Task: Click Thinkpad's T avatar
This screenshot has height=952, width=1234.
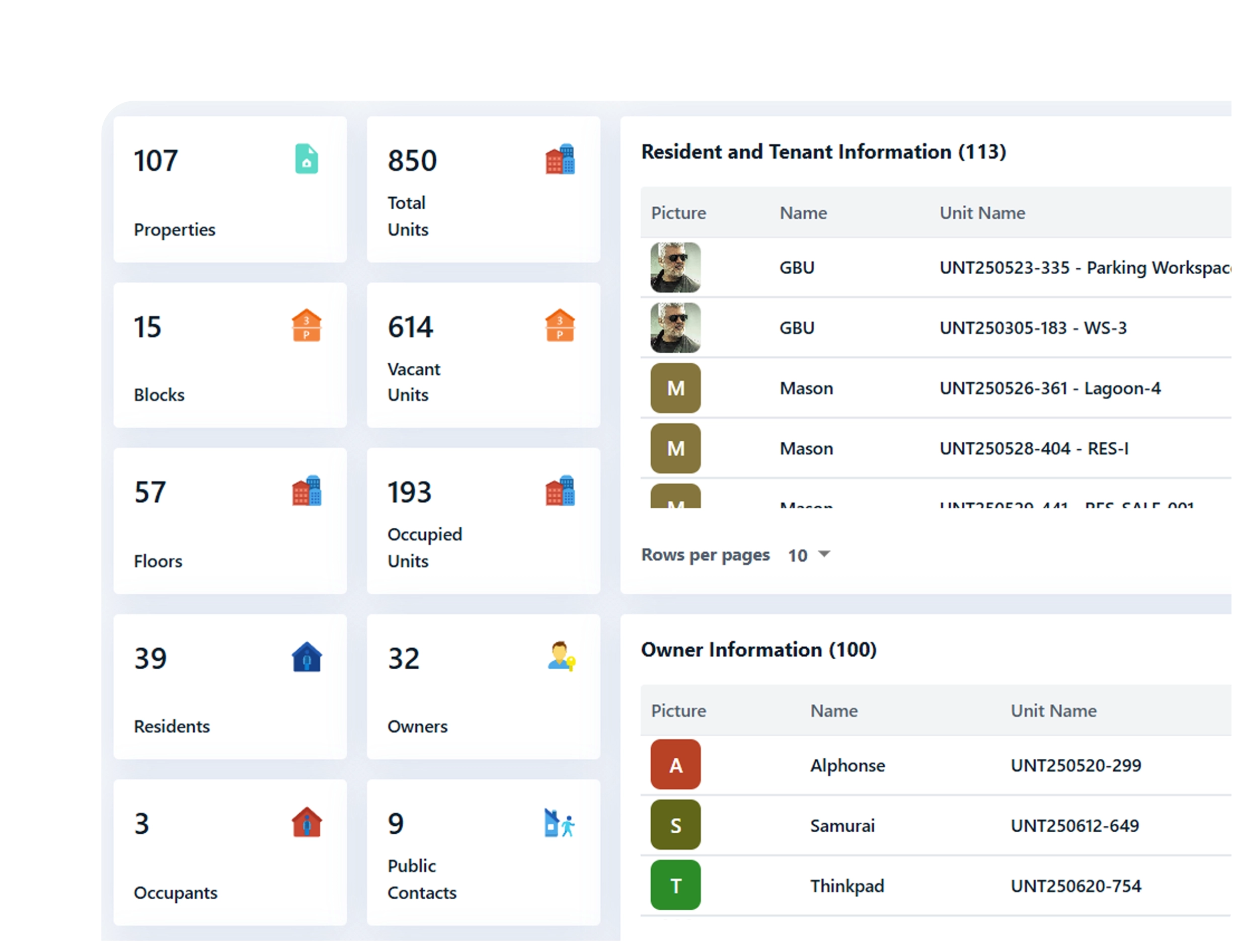Action: click(x=675, y=886)
